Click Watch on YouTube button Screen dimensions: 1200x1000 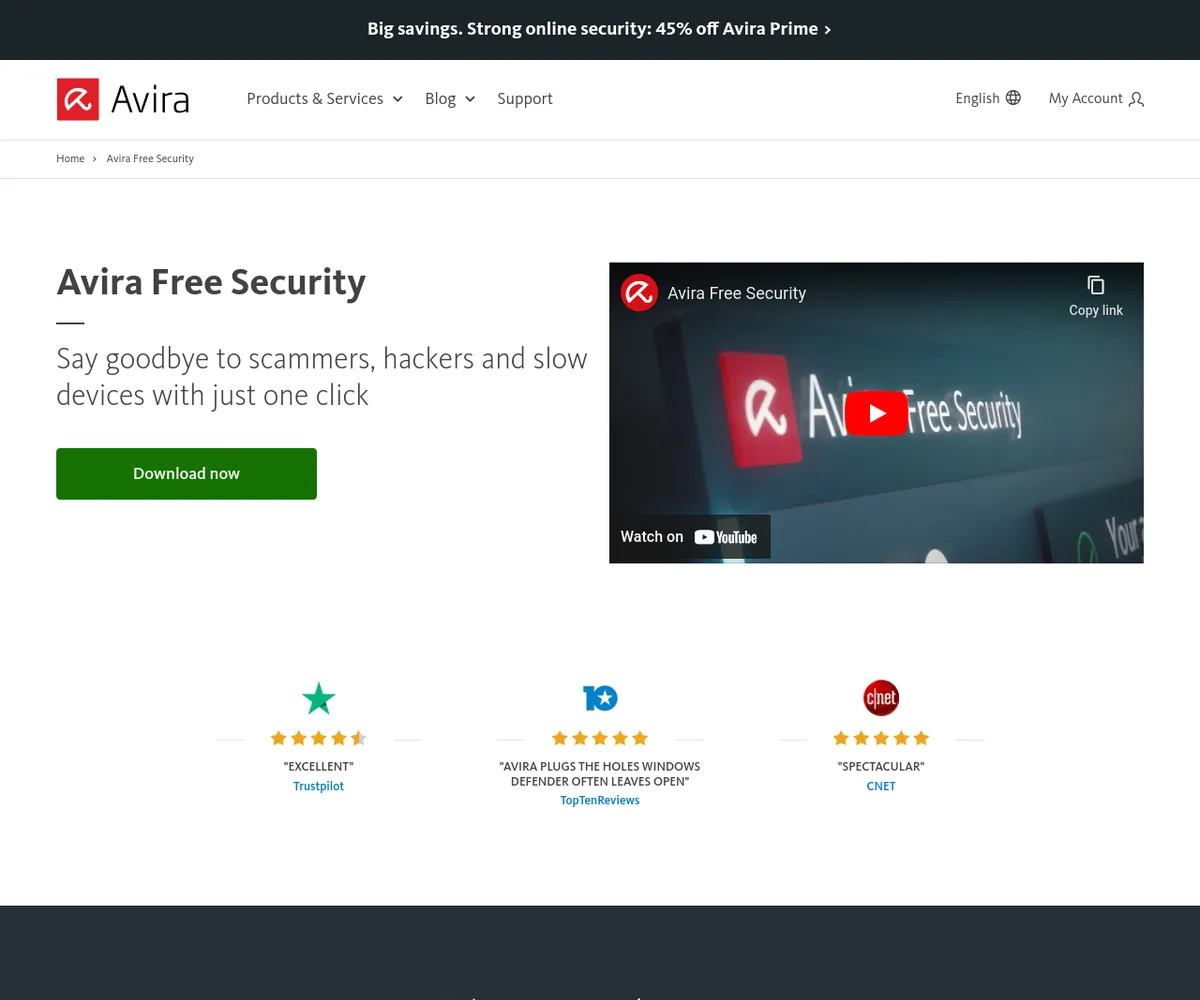pyautogui.click(x=689, y=537)
